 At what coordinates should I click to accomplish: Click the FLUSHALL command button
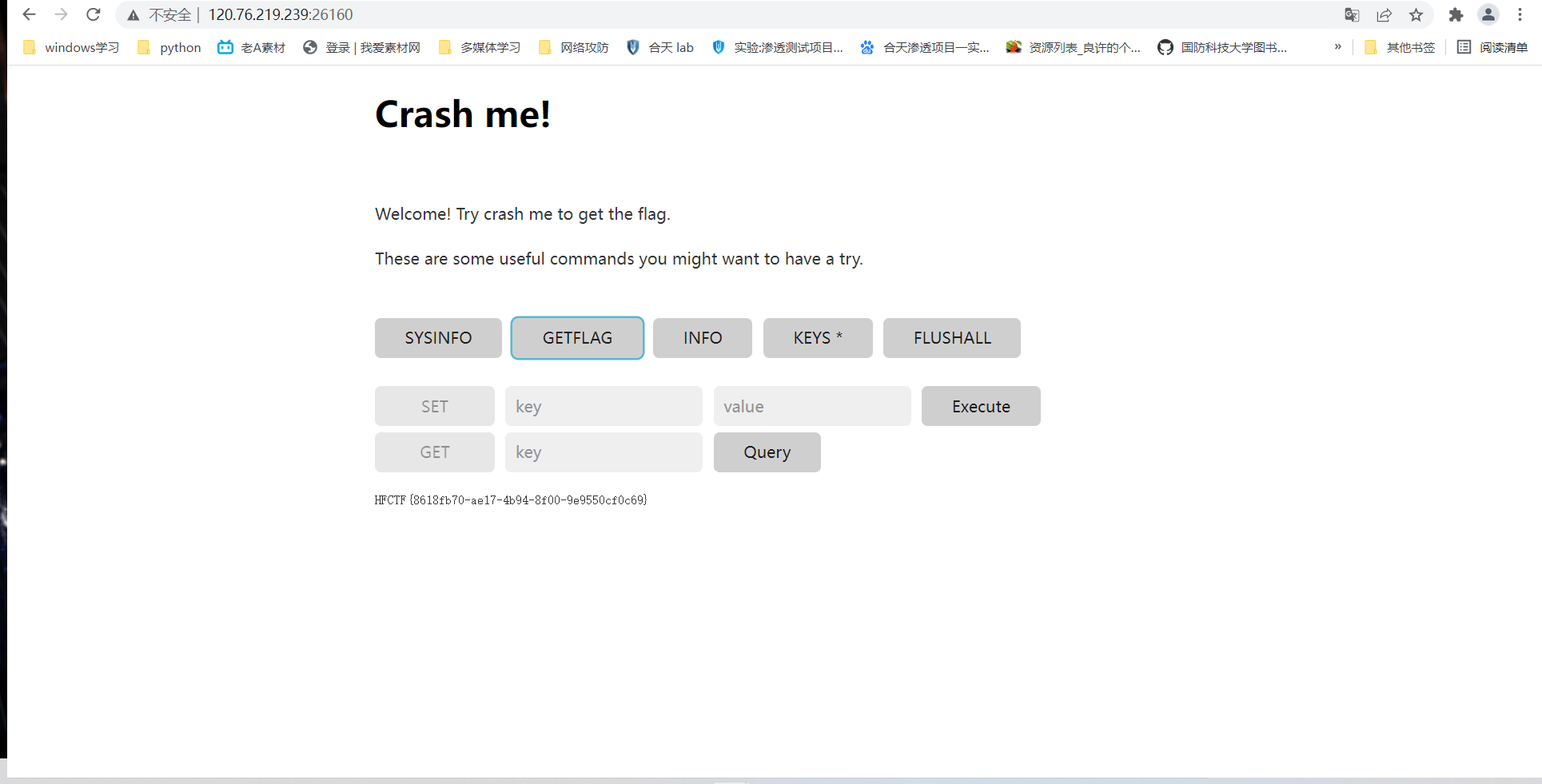952,338
